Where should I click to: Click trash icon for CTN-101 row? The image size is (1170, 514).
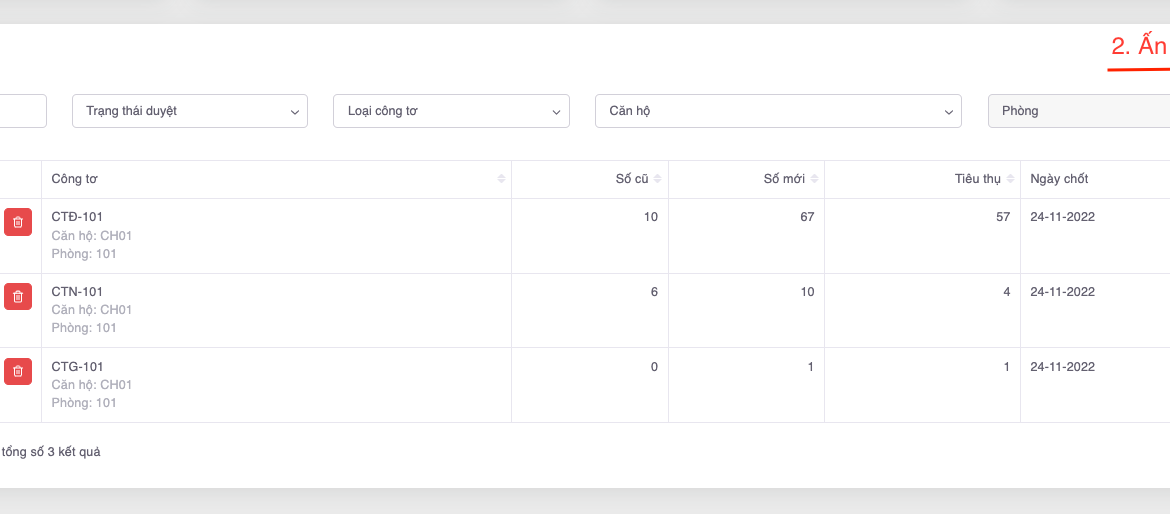pos(18,296)
